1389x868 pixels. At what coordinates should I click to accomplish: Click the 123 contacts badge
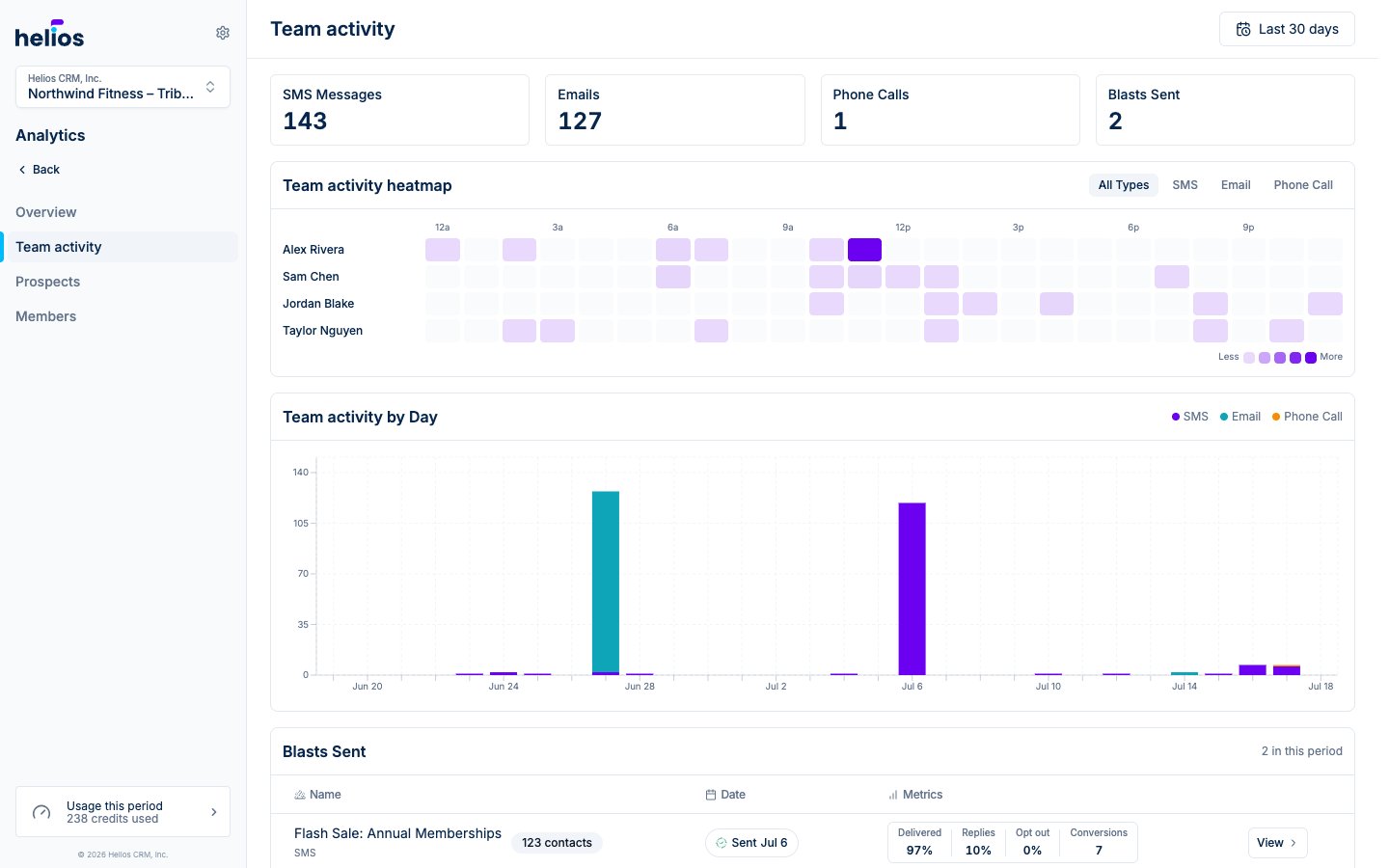(x=557, y=843)
